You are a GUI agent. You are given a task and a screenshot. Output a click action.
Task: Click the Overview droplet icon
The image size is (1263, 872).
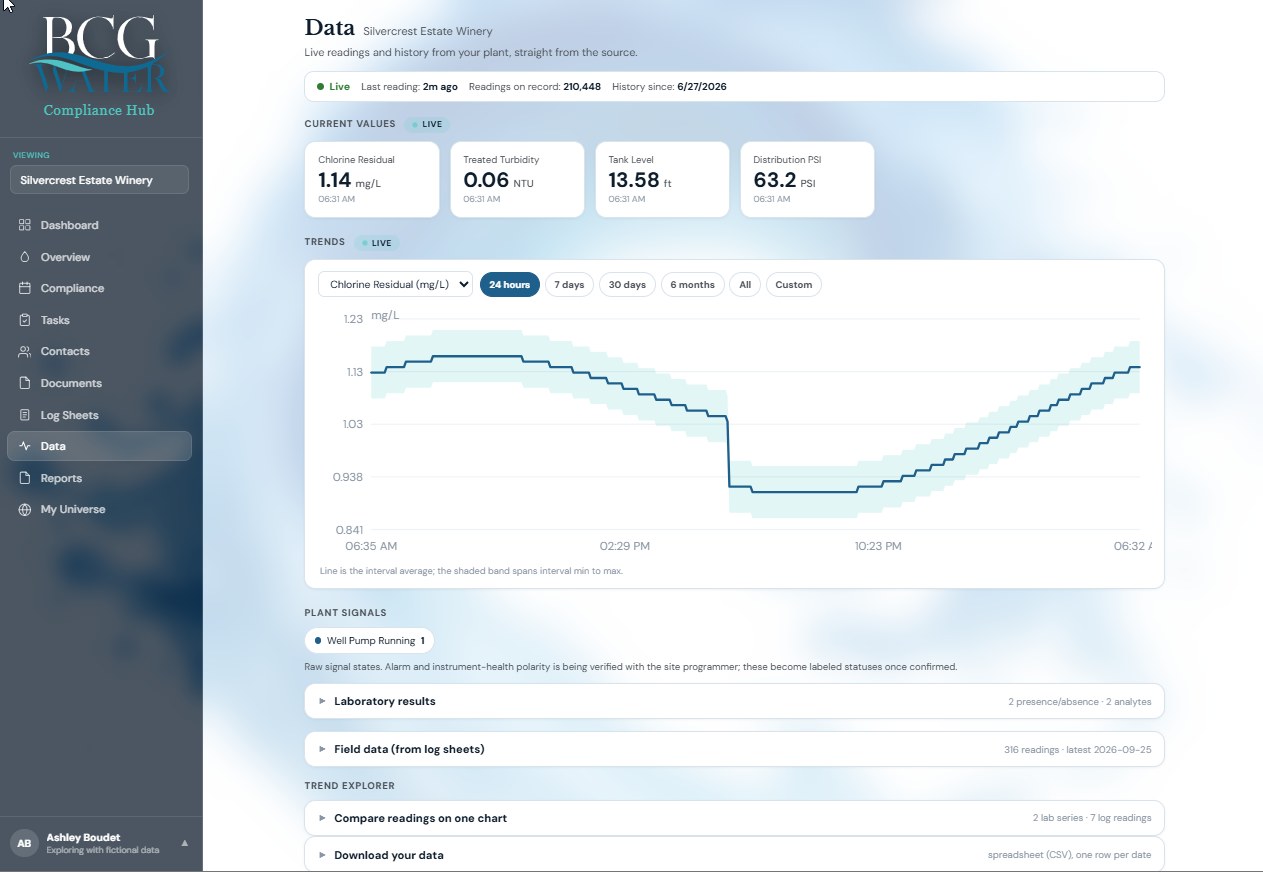tap(25, 257)
